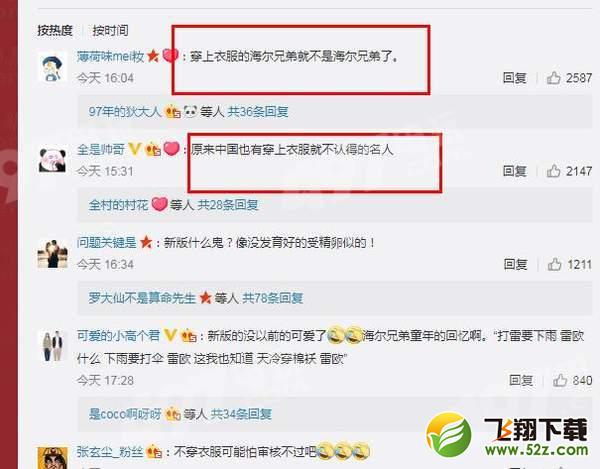Click thumbs-up icon showing 840 likes
The width and height of the screenshot is (600, 469).
pos(560,380)
